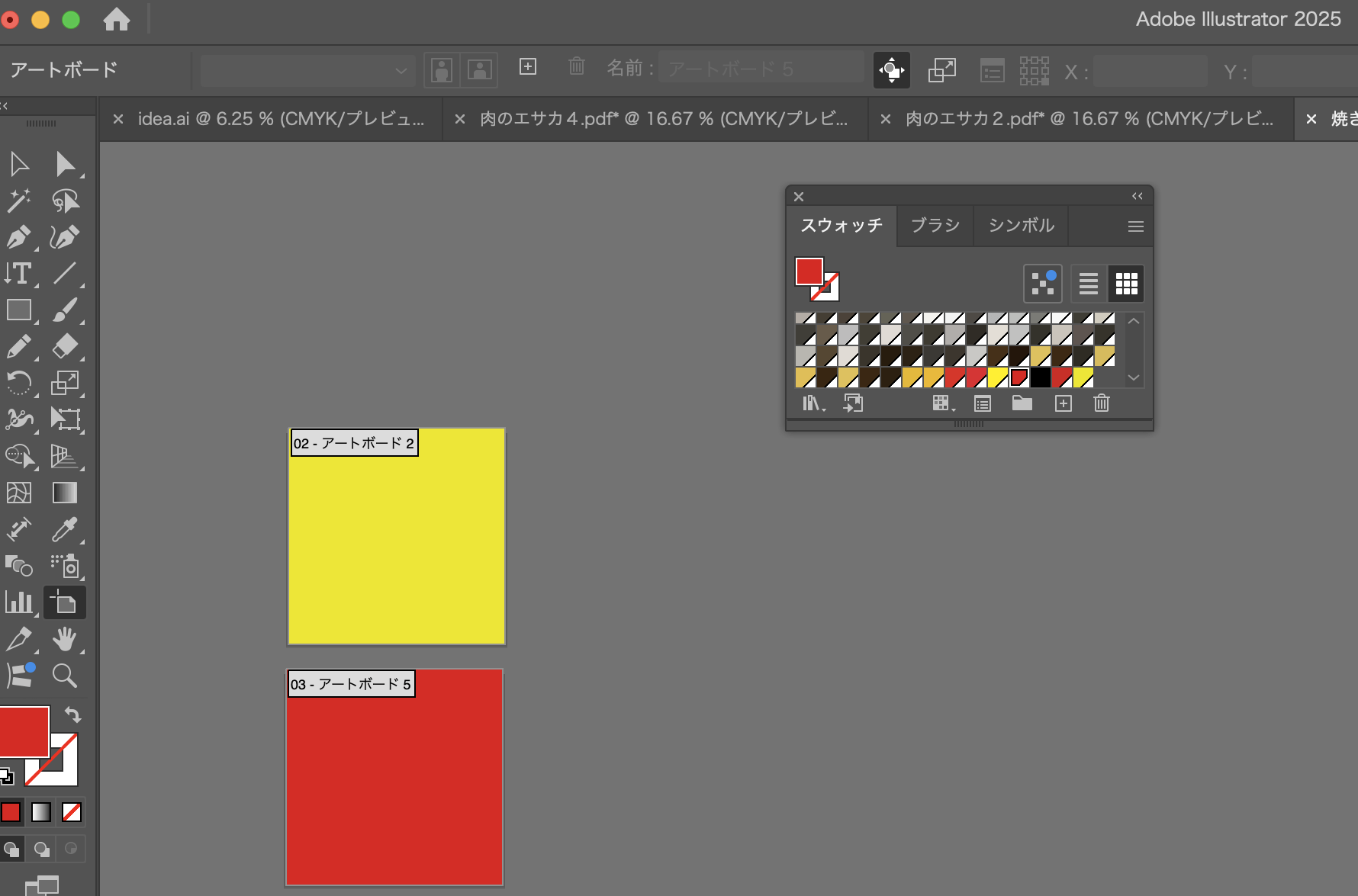Select the Zoom tool
This screenshot has width=1358, height=896.
(x=65, y=676)
